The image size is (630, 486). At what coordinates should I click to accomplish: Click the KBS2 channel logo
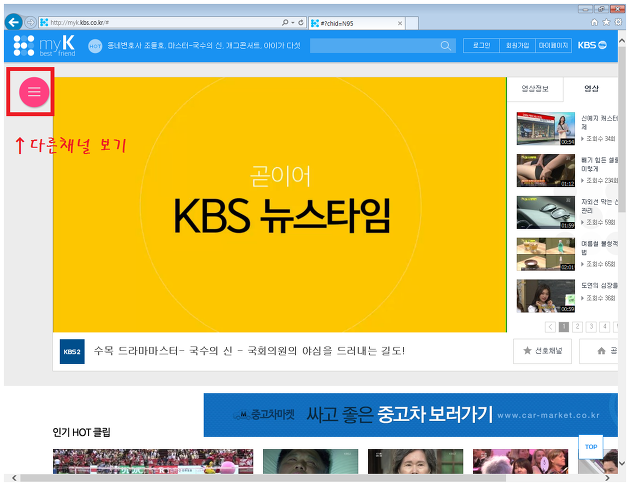72,351
